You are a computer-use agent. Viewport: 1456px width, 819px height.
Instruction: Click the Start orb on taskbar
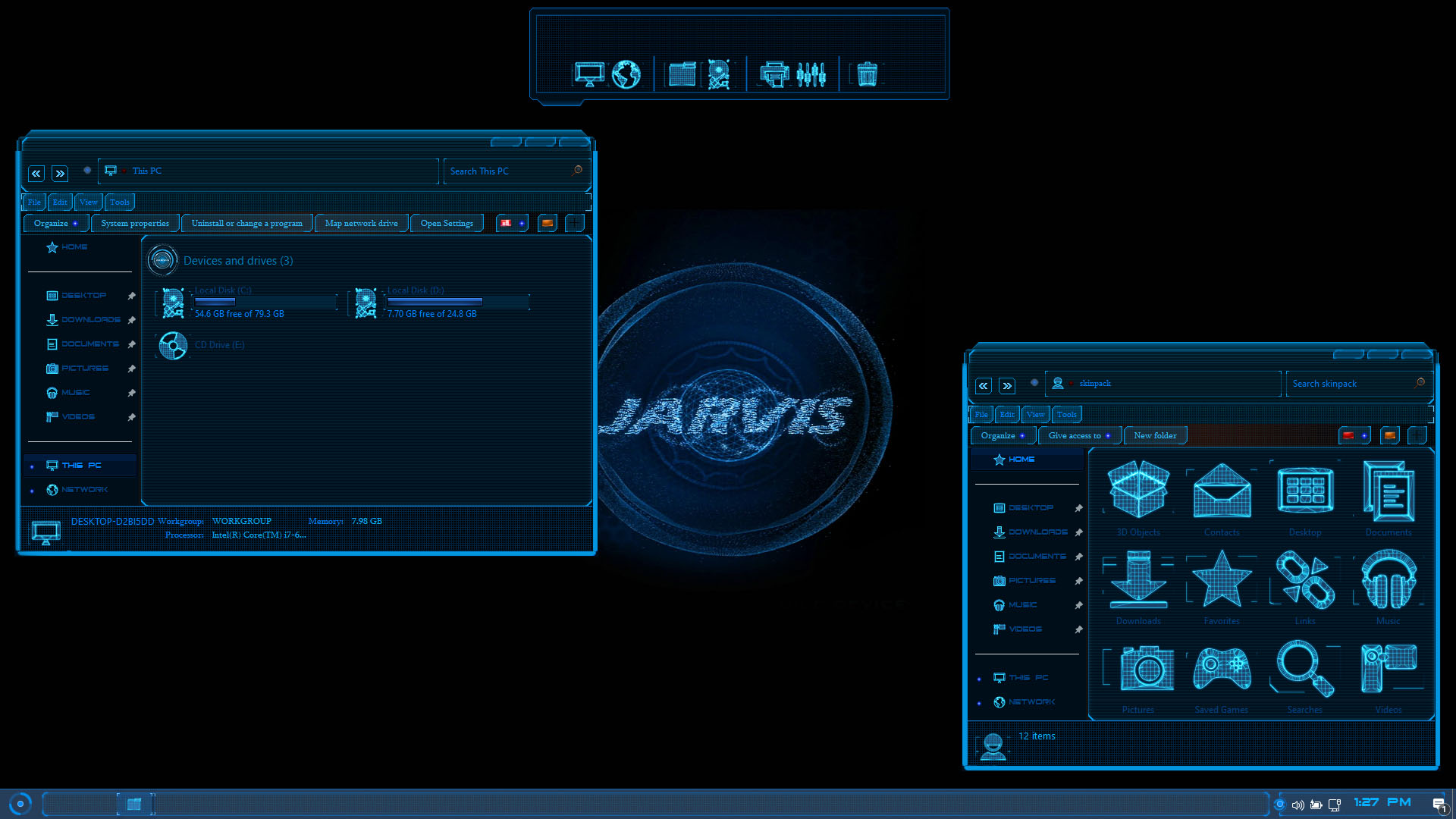click(20, 803)
